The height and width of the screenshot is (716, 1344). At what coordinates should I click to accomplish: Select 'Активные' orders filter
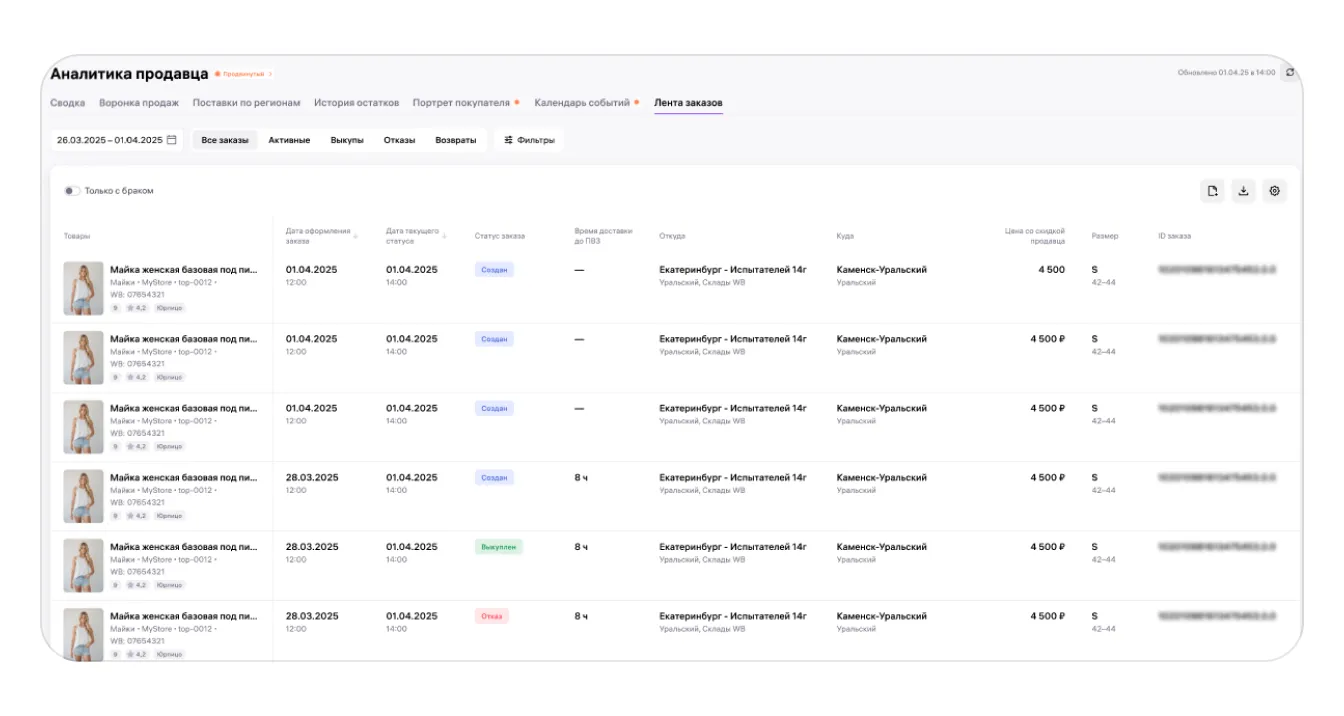289,140
